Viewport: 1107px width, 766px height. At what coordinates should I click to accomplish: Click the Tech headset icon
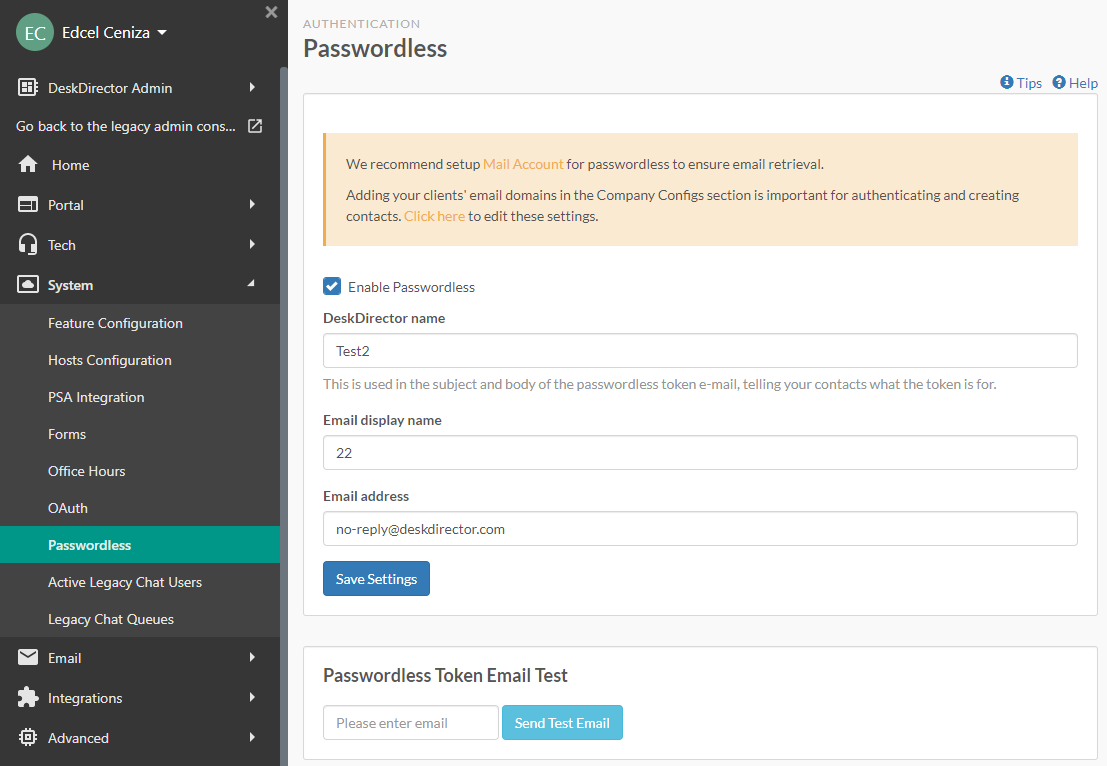click(x=28, y=245)
